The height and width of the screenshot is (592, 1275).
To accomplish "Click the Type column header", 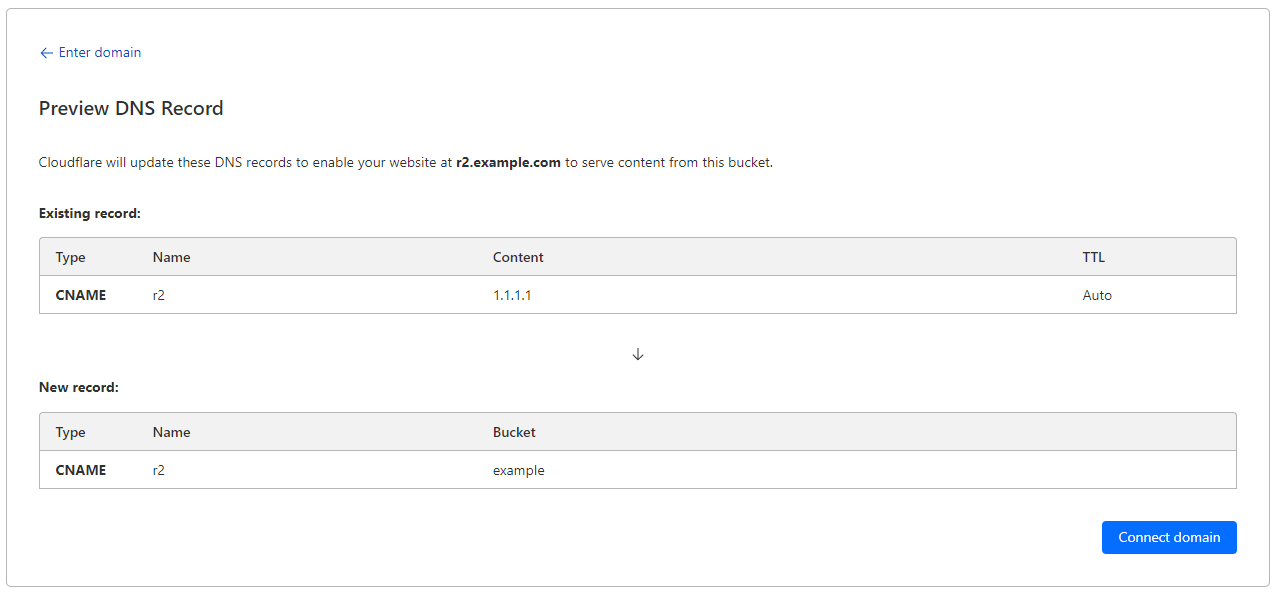I will [70, 257].
